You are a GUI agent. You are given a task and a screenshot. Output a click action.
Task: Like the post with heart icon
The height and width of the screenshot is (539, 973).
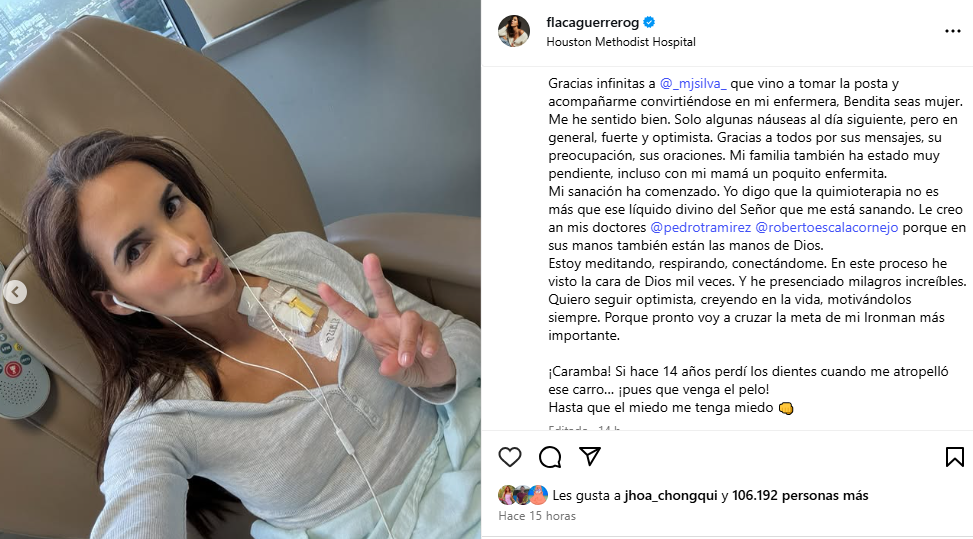coord(509,457)
